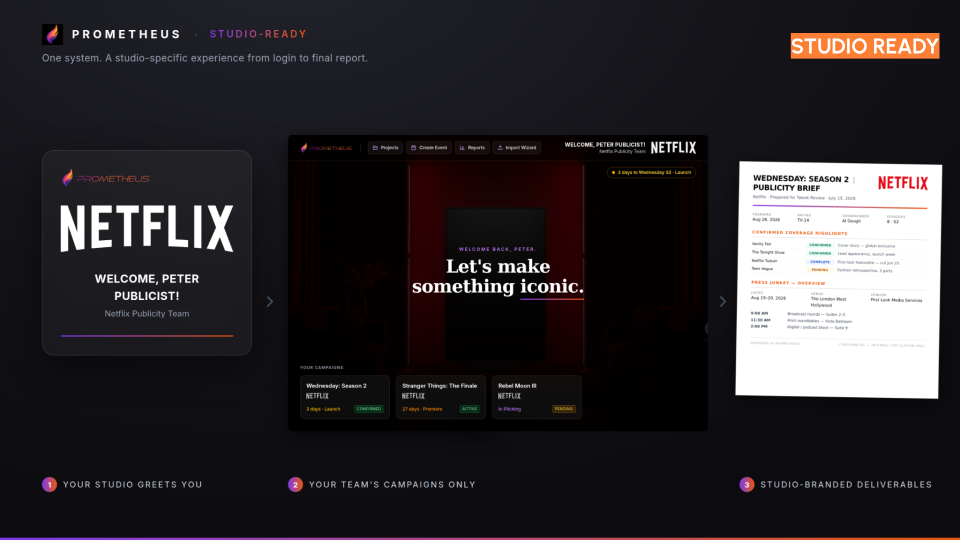
Task: Click the Netflix logo on the Stranger Things card
Action: [x=413, y=396]
